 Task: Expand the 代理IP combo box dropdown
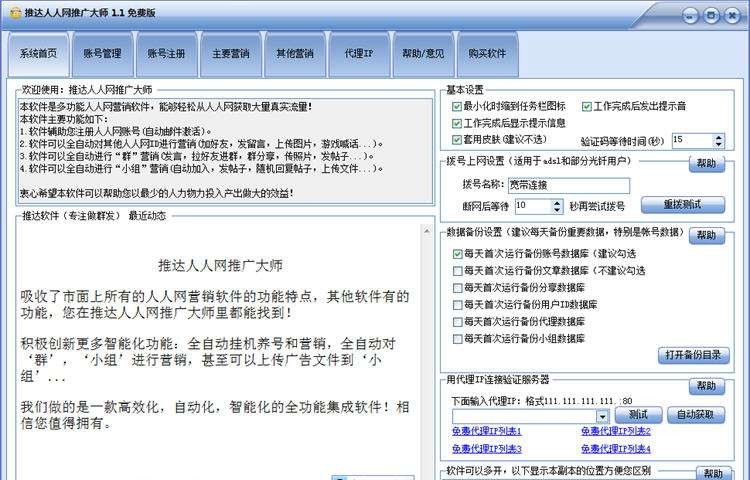[603, 416]
